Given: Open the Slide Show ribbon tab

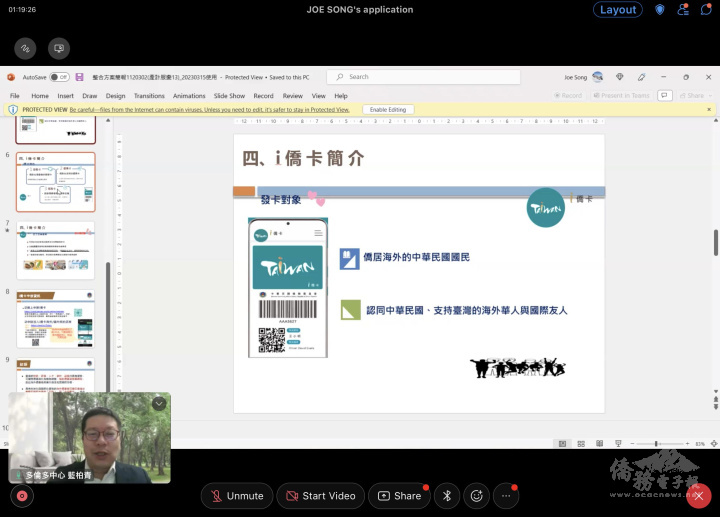Looking at the screenshot, I should [x=229, y=96].
